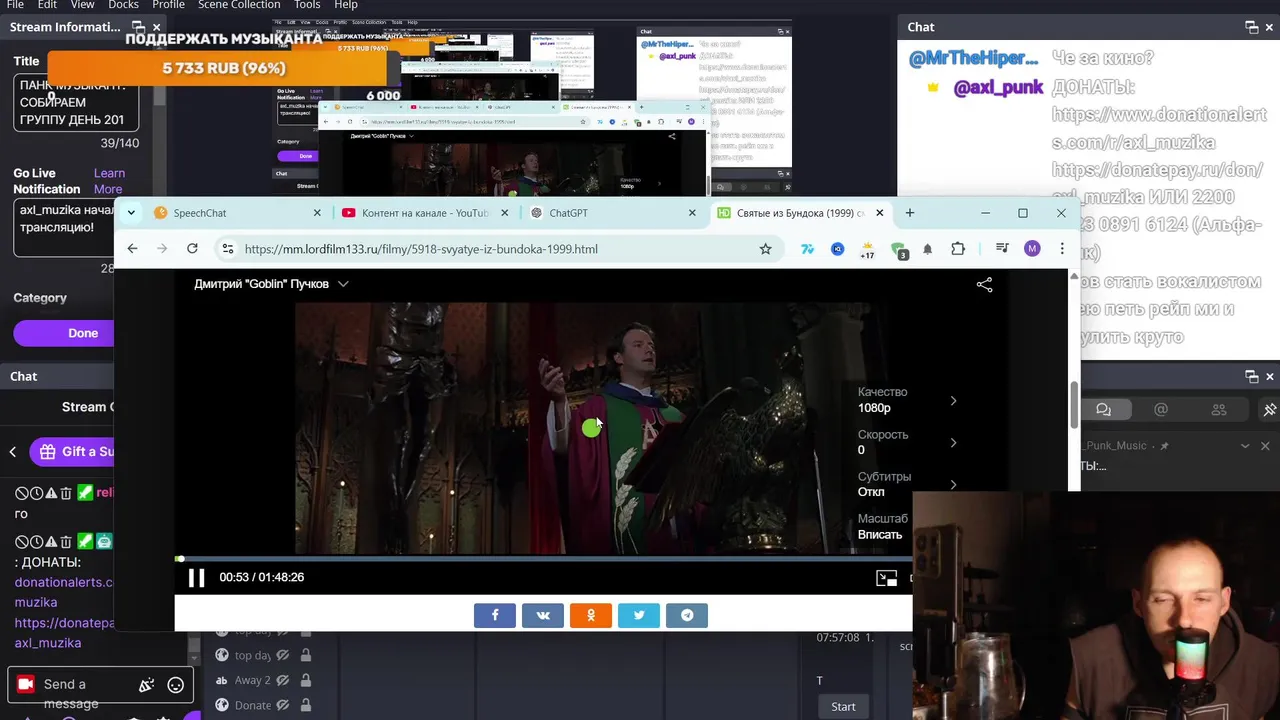Switch to the ChatGPT tab

pos(612,213)
